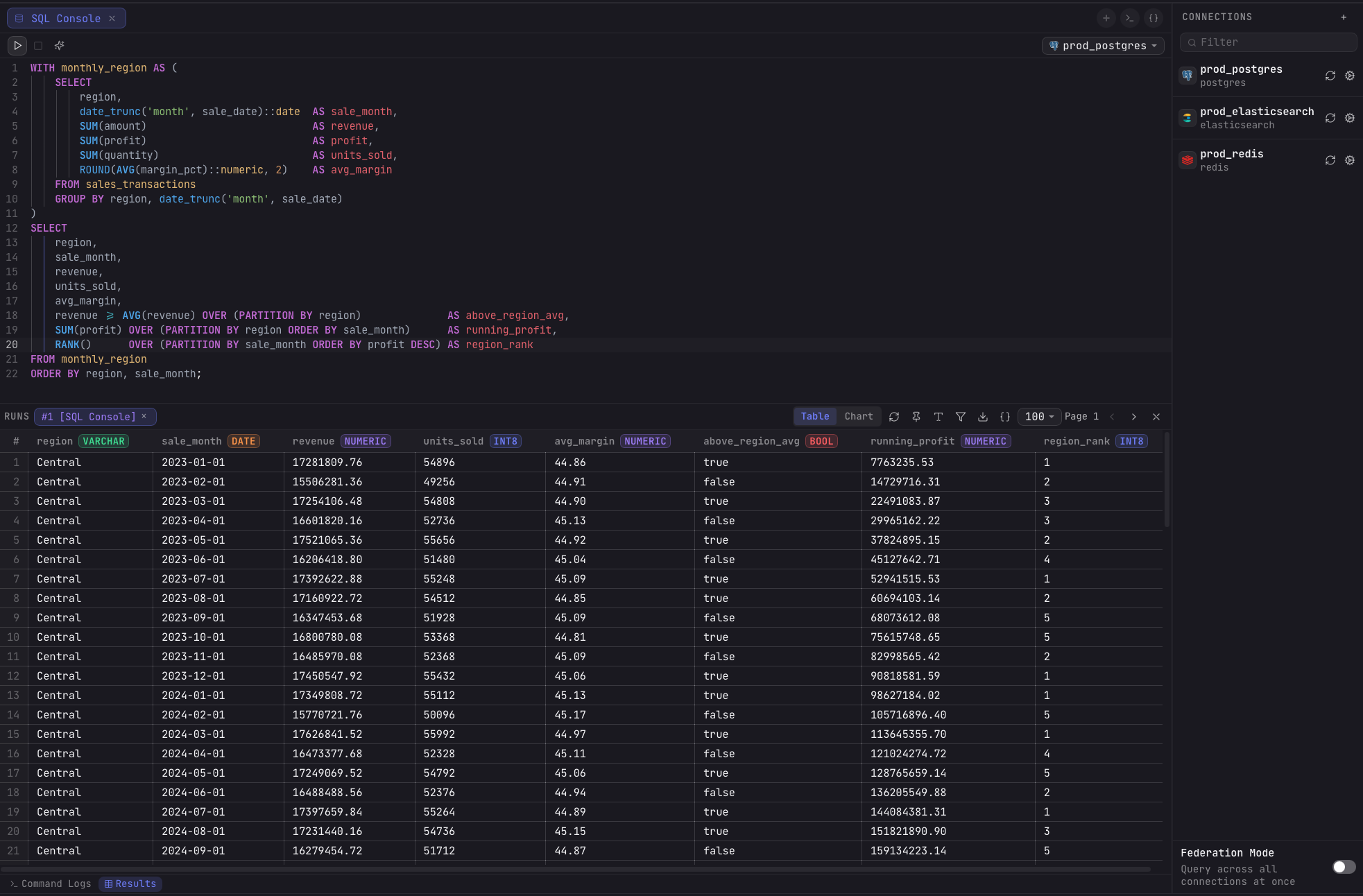The image size is (1363, 896).
Task: Click row number 12 in results
Action: [x=14, y=676]
